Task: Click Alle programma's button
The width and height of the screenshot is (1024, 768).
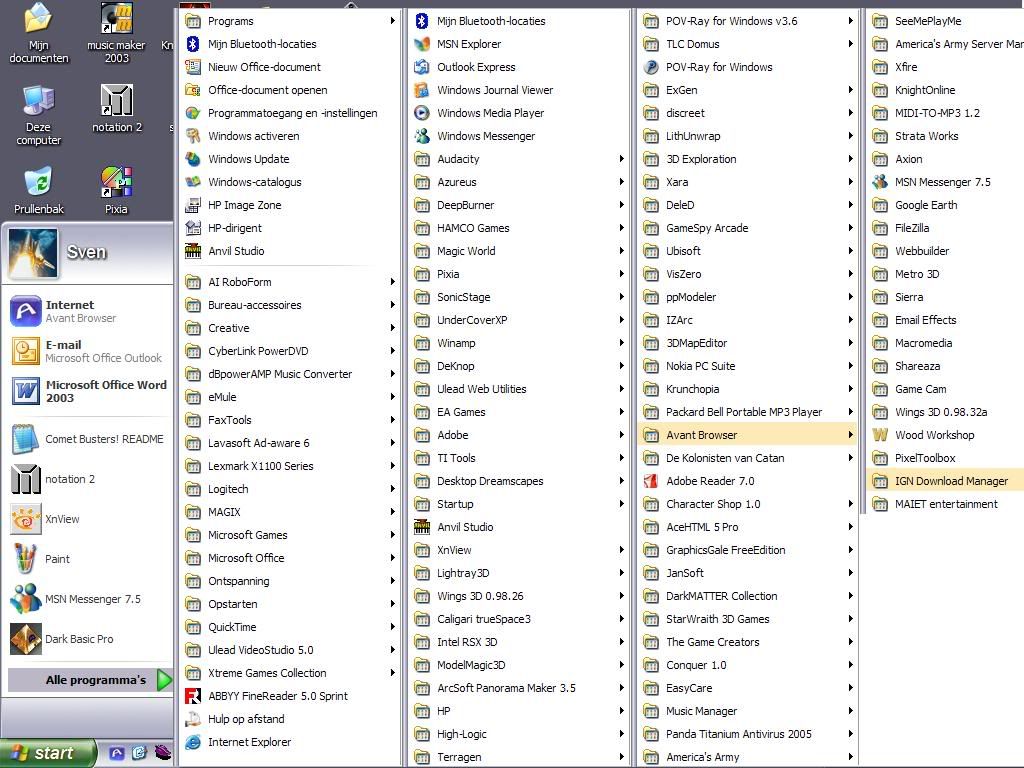Action: [x=90, y=680]
